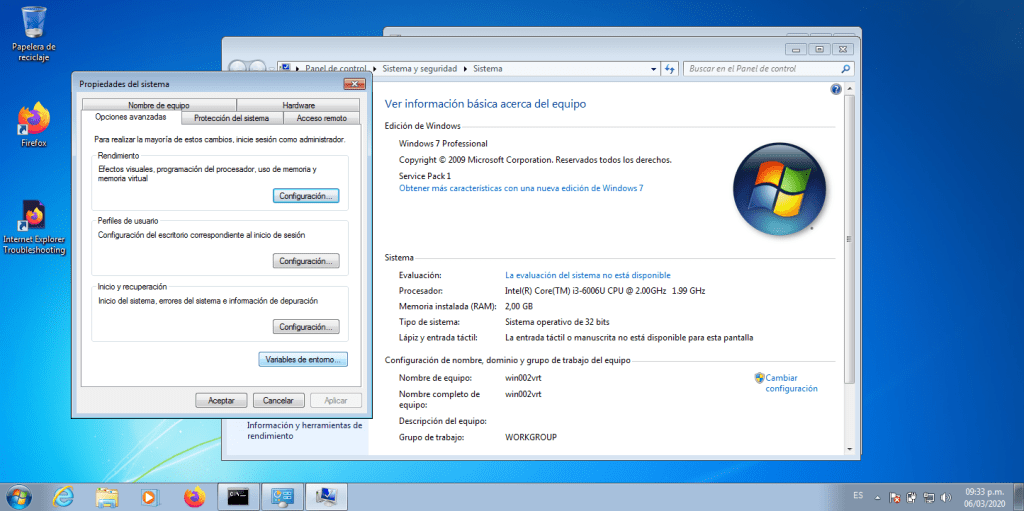Open the Papelera de reciclaje icon
1024x511 pixels.
tap(33, 22)
